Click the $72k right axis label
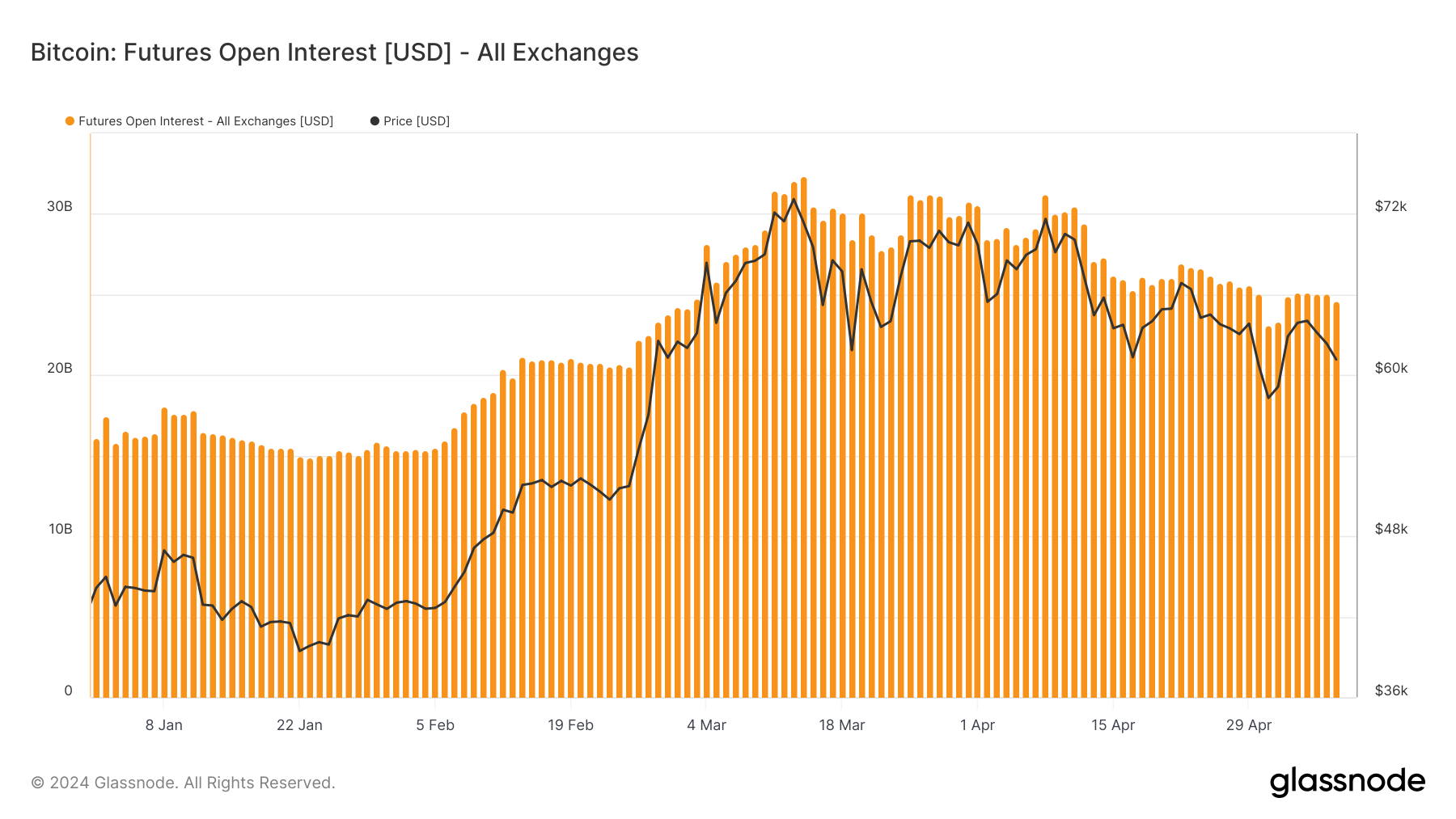This screenshot has height=819, width=1456. point(1390,206)
